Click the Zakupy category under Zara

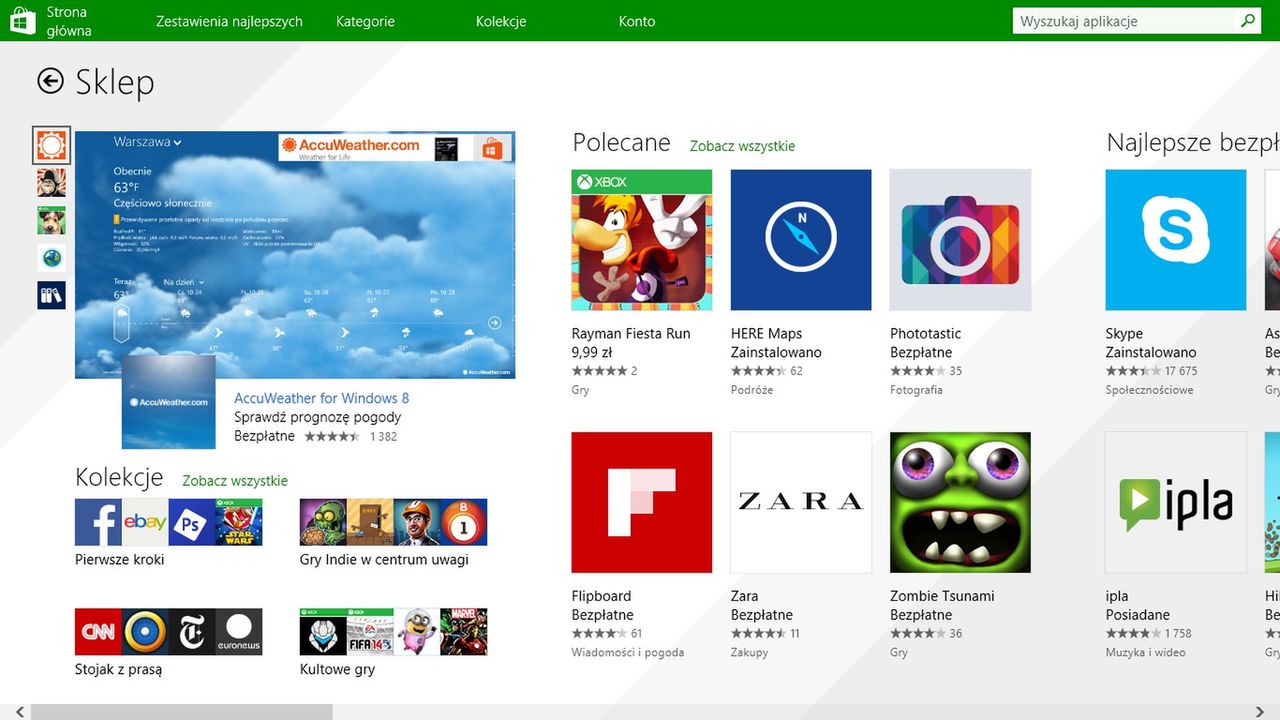(x=750, y=653)
